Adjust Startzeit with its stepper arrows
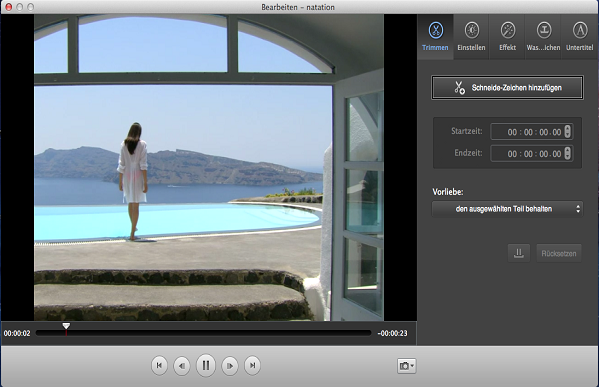 click(568, 131)
